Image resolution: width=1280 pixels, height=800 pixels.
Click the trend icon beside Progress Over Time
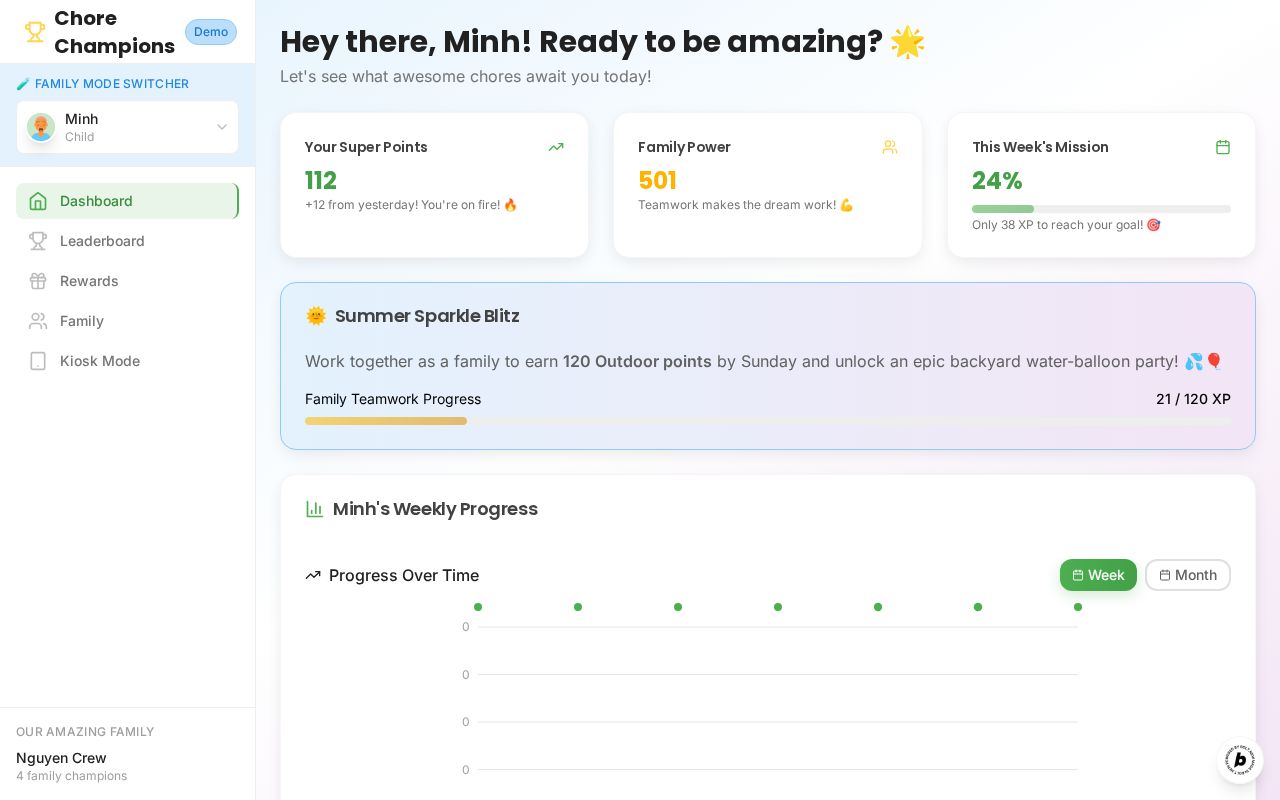click(x=313, y=575)
